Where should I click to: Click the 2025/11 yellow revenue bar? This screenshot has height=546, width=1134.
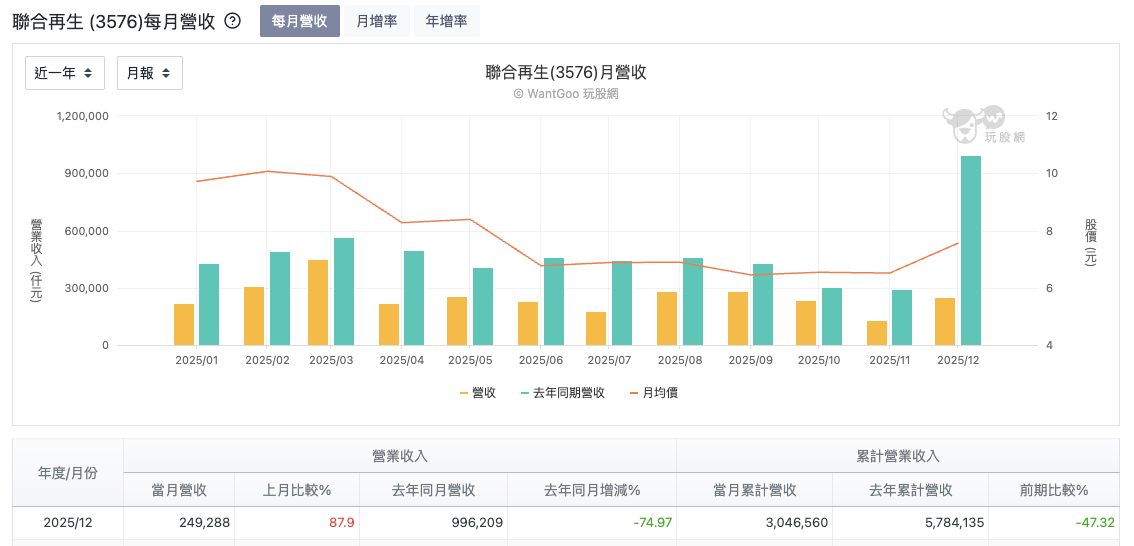pos(877,333)
